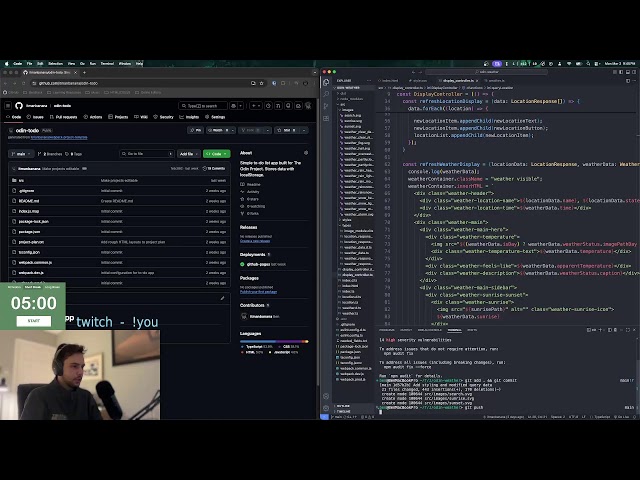The width and height of the screenshot is (640, 480).
Task: Open Add file dropdown
Action: tap(189, 154)
